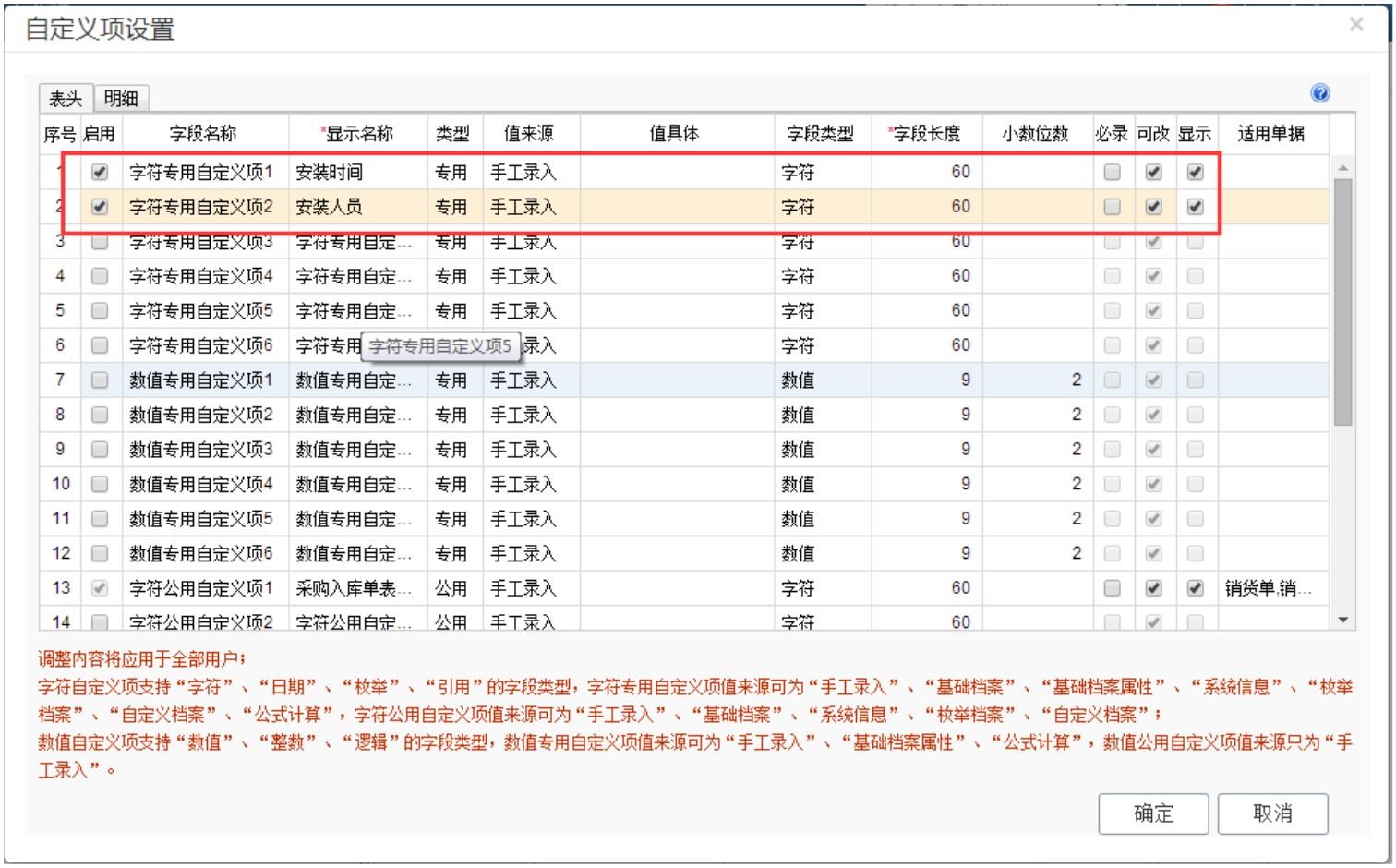Open 适用单据 cell showing 销货单
1396x868 pixels.
(x=1271, y=588)
